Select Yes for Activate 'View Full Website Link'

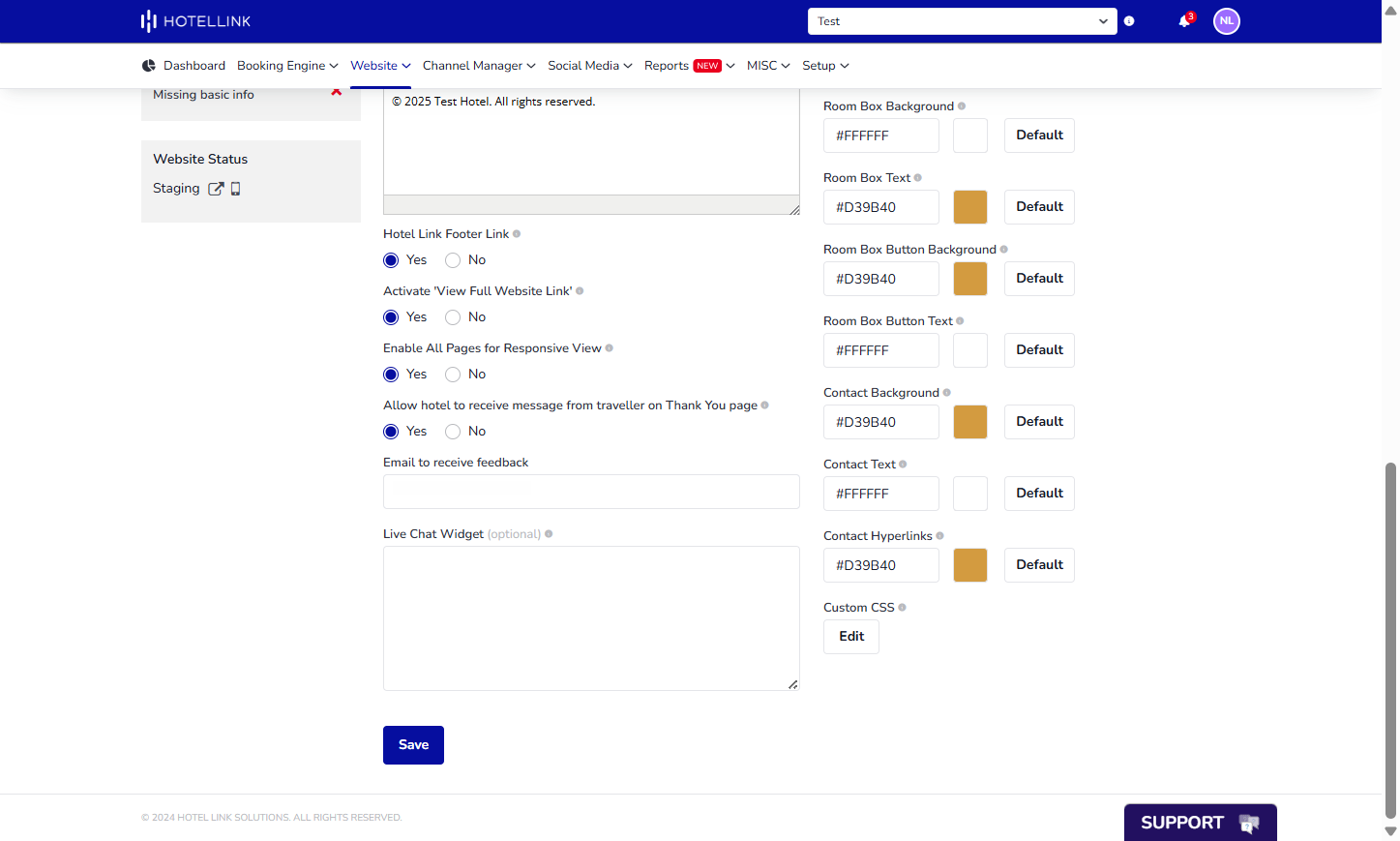coord(391,317)
